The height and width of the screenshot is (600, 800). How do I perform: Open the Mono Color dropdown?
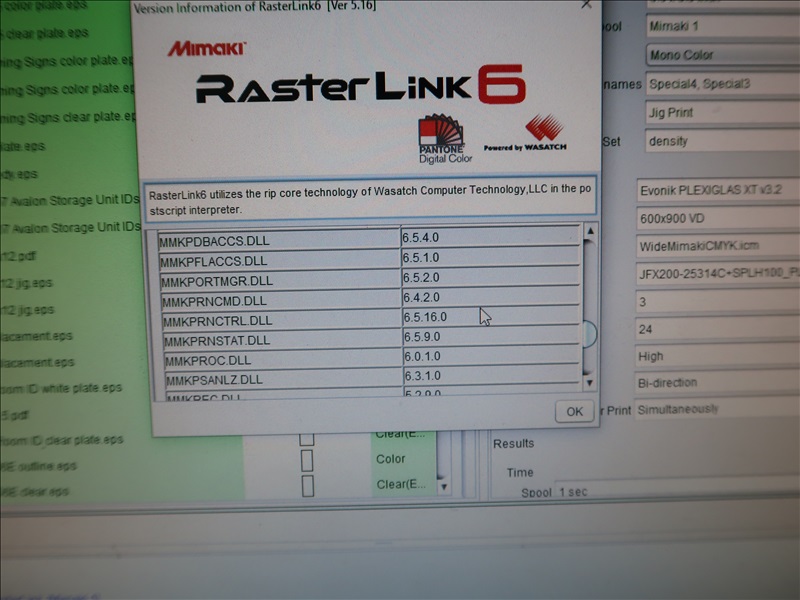[x=720, y=55]
